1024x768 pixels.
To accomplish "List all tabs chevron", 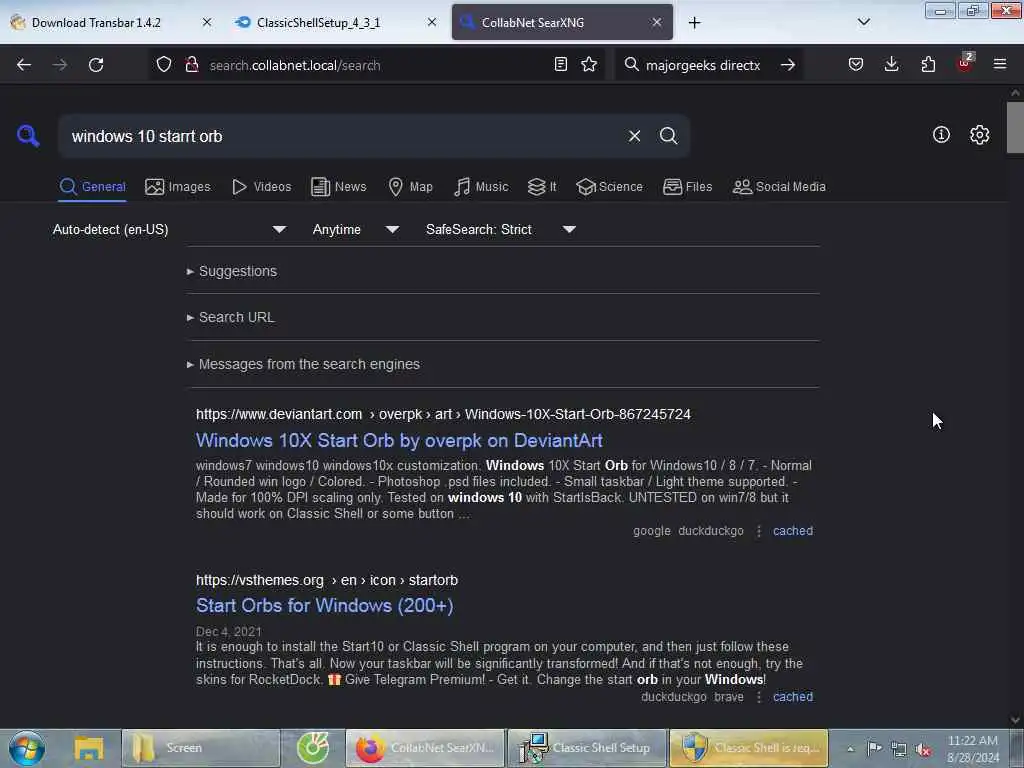I will [863, 22].
